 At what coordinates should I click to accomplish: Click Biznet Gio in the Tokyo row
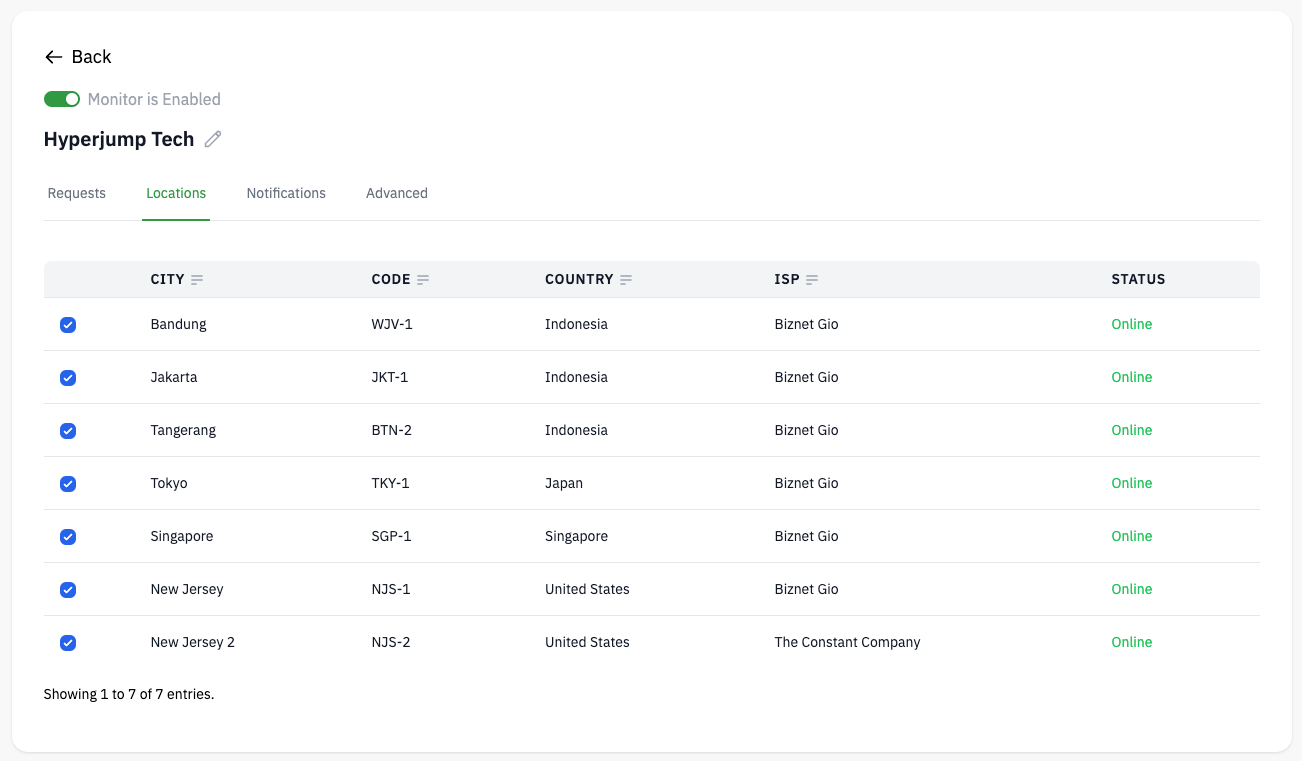coord(806,483)
